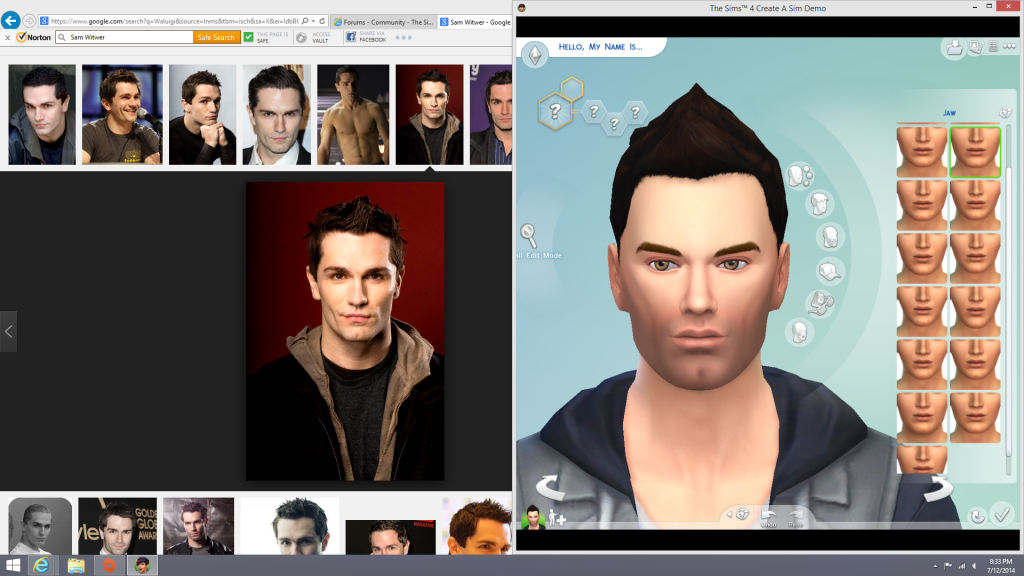Screen dimensions: 1024x576
Task: Click the address bar search magnifier
Action: 304,21
